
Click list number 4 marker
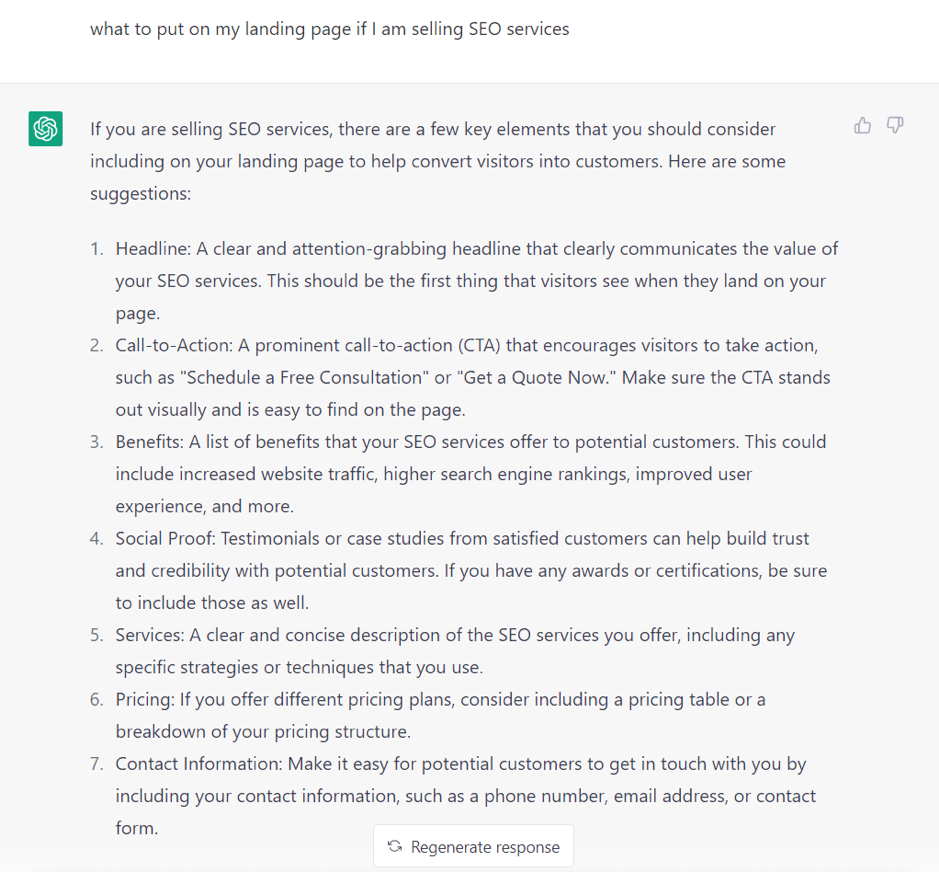point(96,538)
